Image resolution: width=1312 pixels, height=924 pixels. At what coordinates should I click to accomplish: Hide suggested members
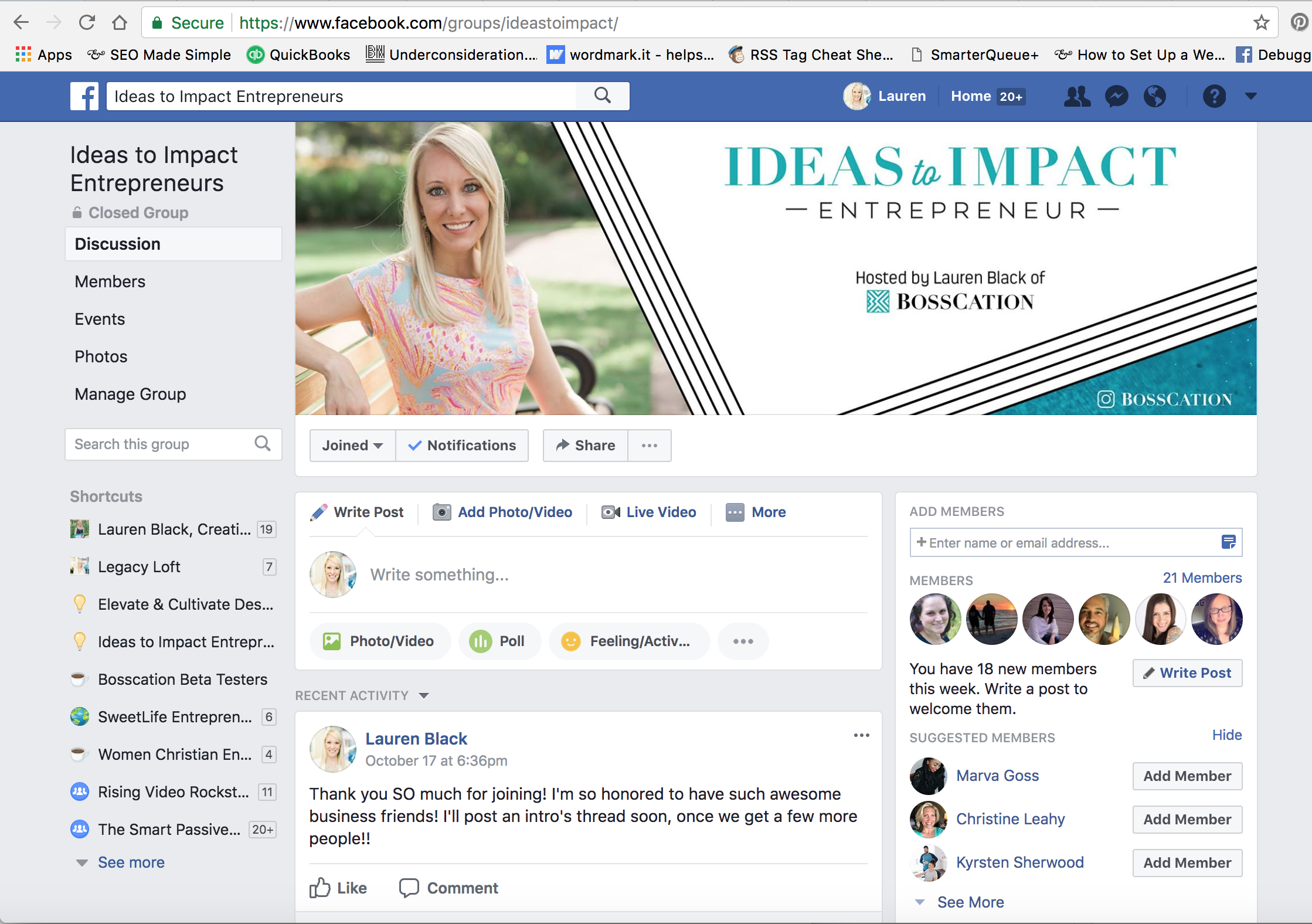tap(1227, 735)
